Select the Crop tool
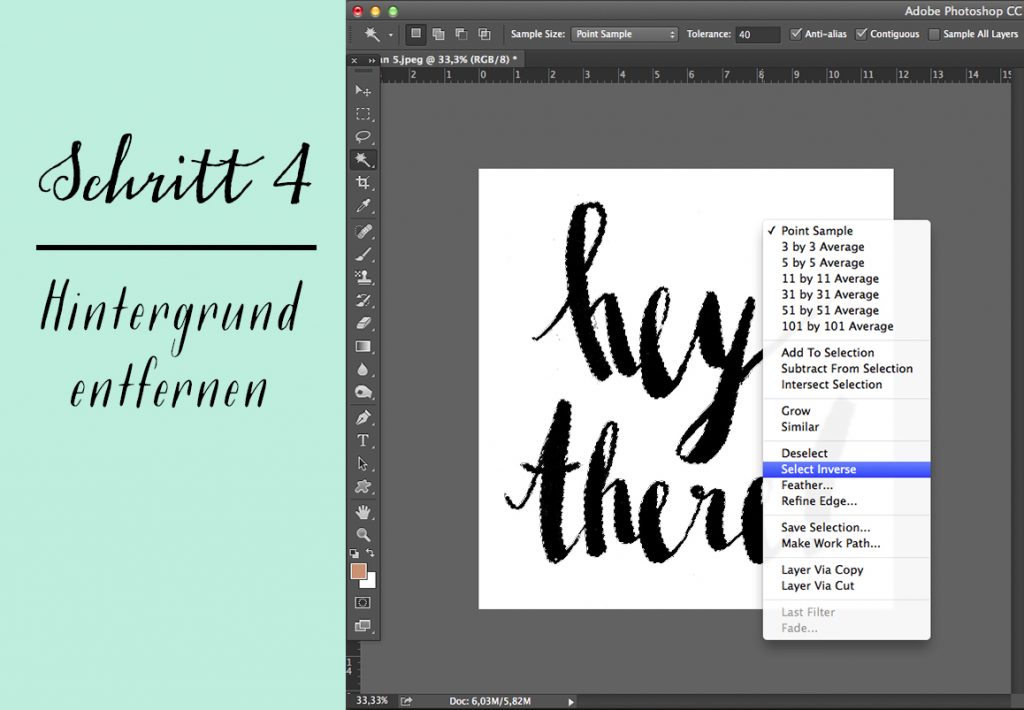The height and width of the screenshot is (710, 1024). (364, 183)
